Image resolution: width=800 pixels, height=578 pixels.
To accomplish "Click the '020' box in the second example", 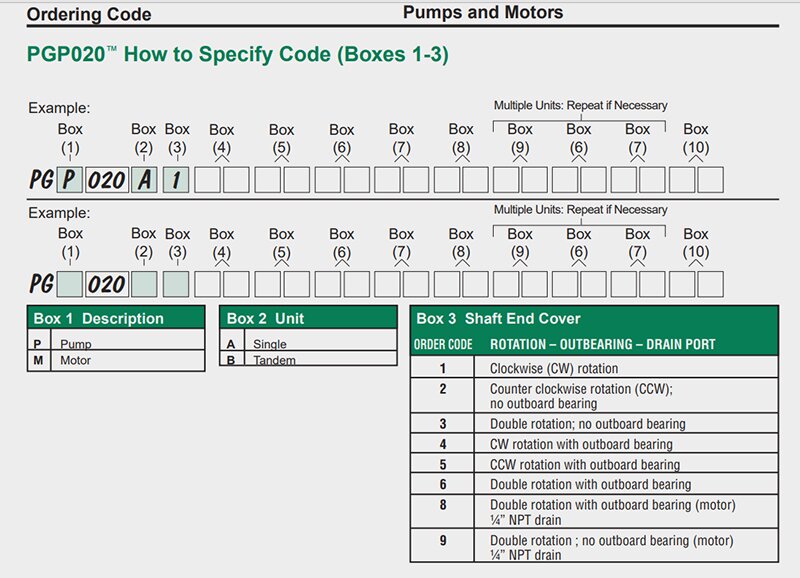I will (x=107, y=284).
